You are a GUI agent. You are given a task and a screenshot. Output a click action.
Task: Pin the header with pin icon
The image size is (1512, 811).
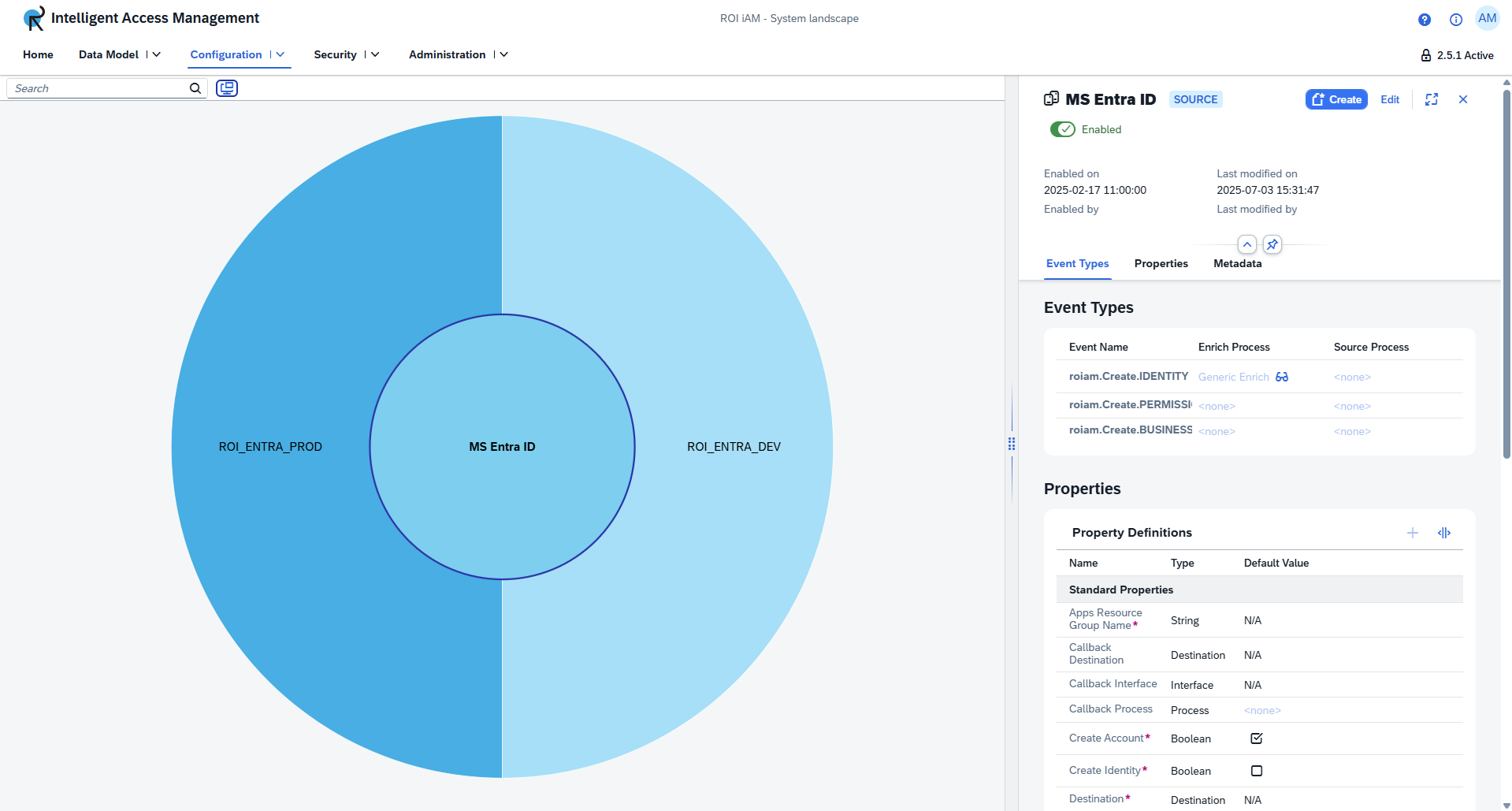[x=1272, y=244]
